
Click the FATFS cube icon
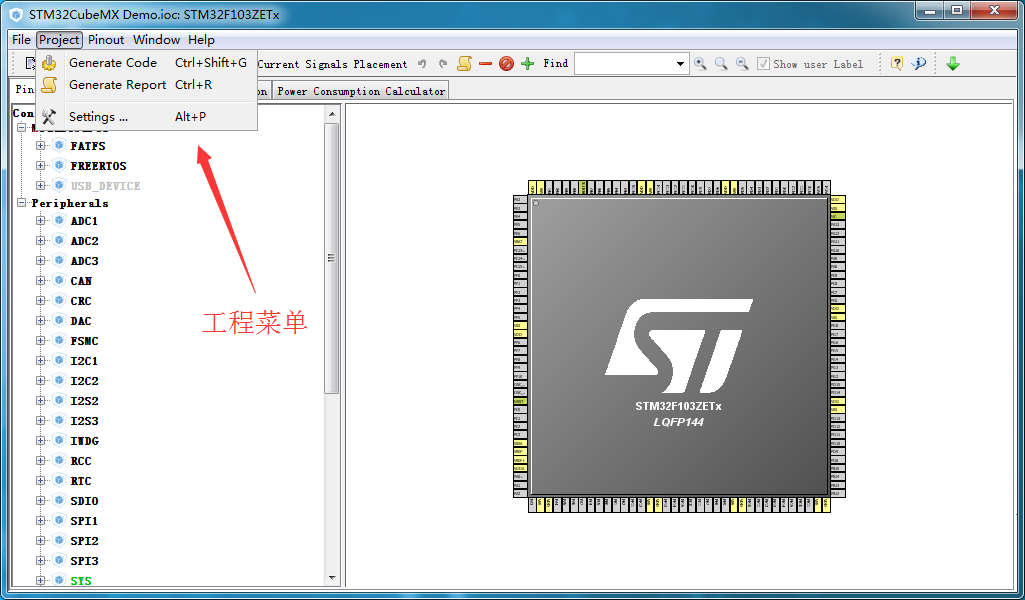[59, 145]
